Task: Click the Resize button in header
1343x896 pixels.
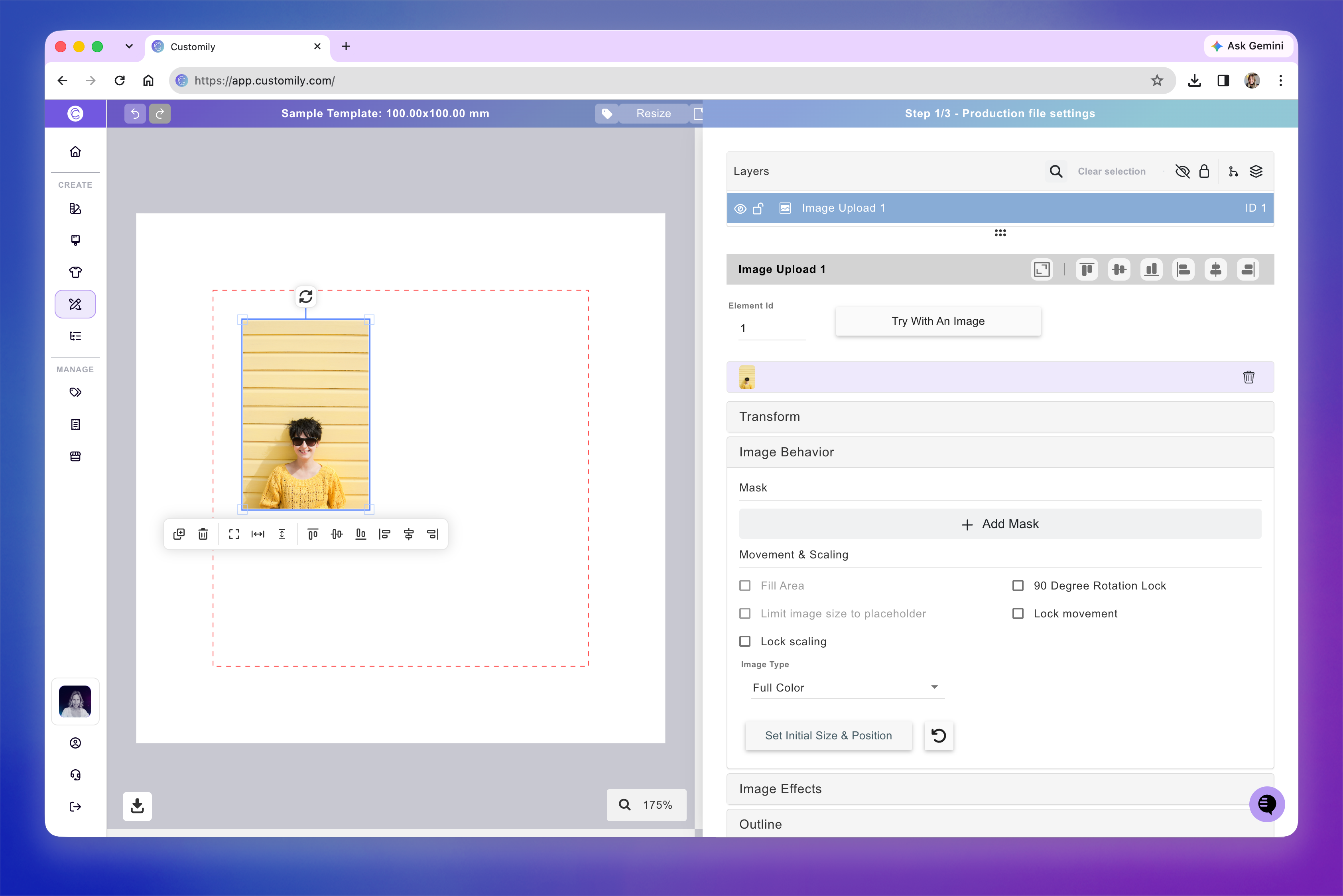Action: tap(654, 113)
